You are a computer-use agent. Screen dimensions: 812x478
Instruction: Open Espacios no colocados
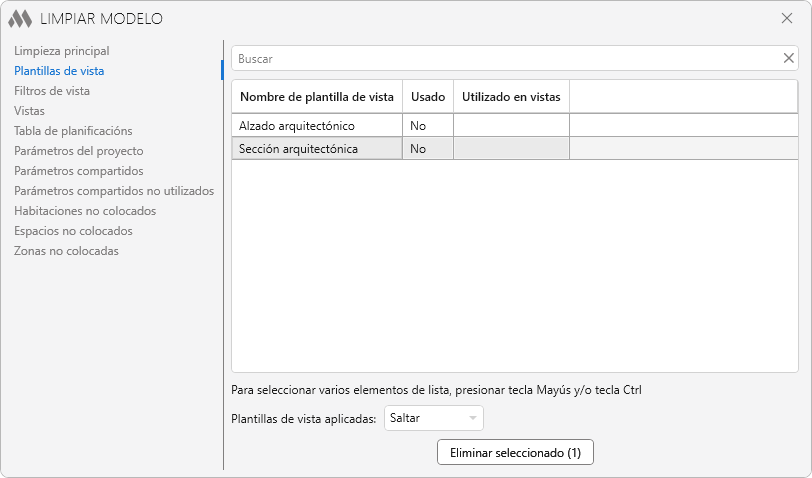[x=73, y=230]
